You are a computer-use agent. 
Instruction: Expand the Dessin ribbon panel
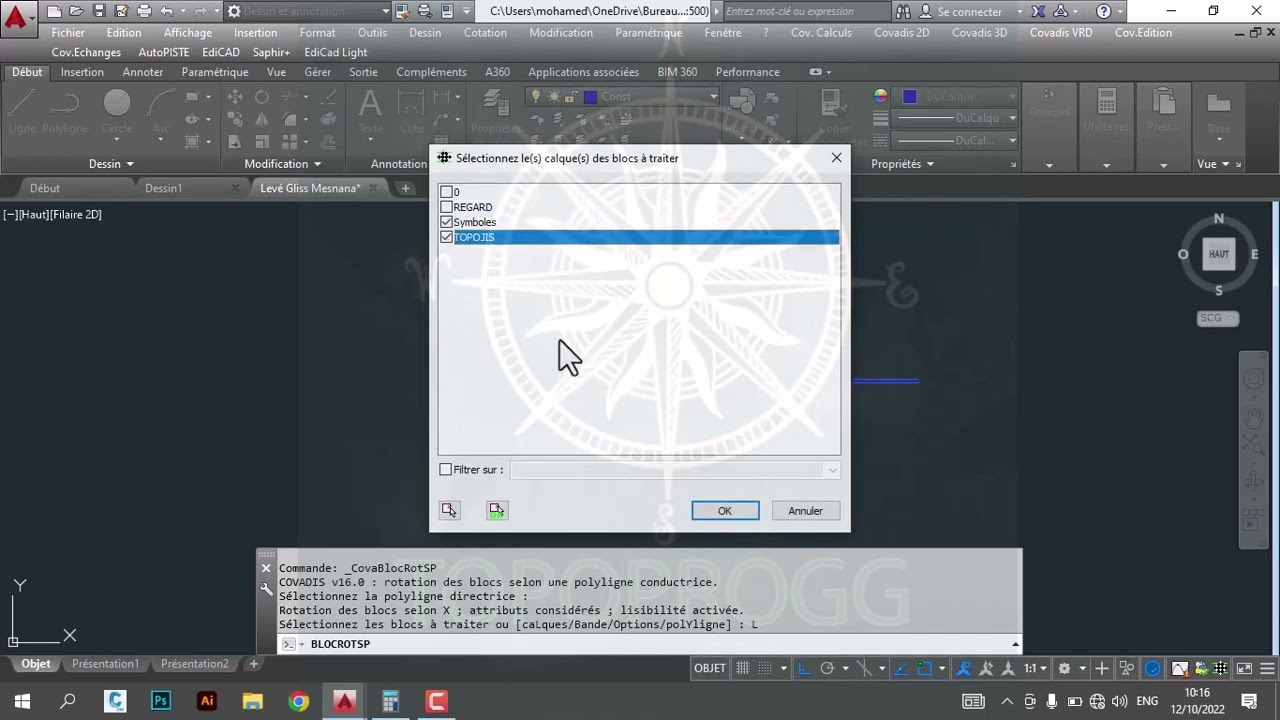click(x=111, y=164)
